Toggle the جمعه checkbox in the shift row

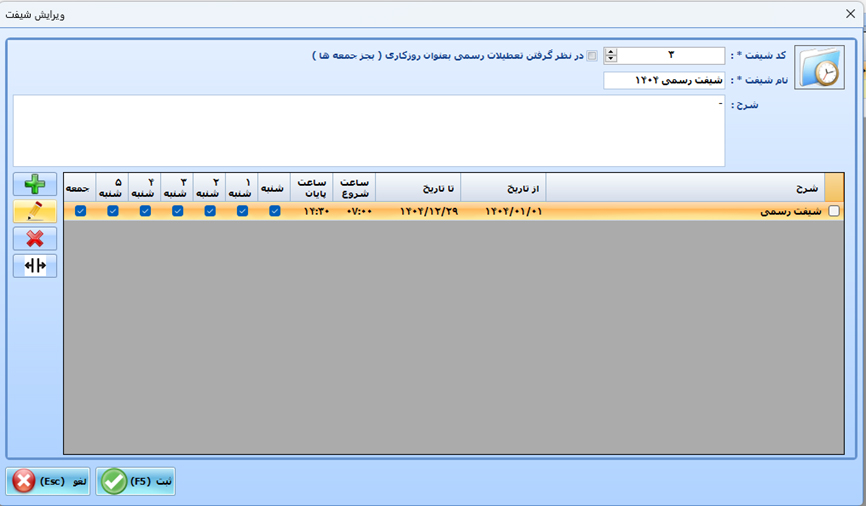coord(80,211)
